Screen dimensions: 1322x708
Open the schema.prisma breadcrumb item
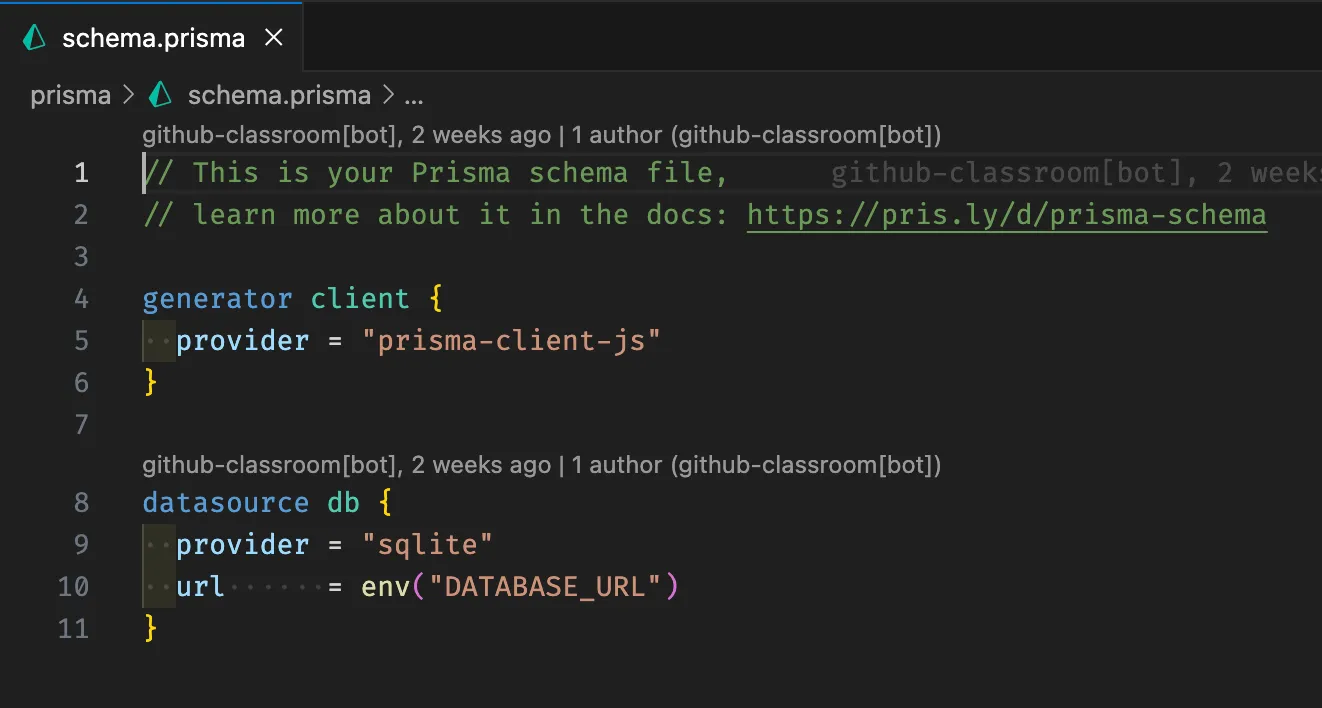279,96
